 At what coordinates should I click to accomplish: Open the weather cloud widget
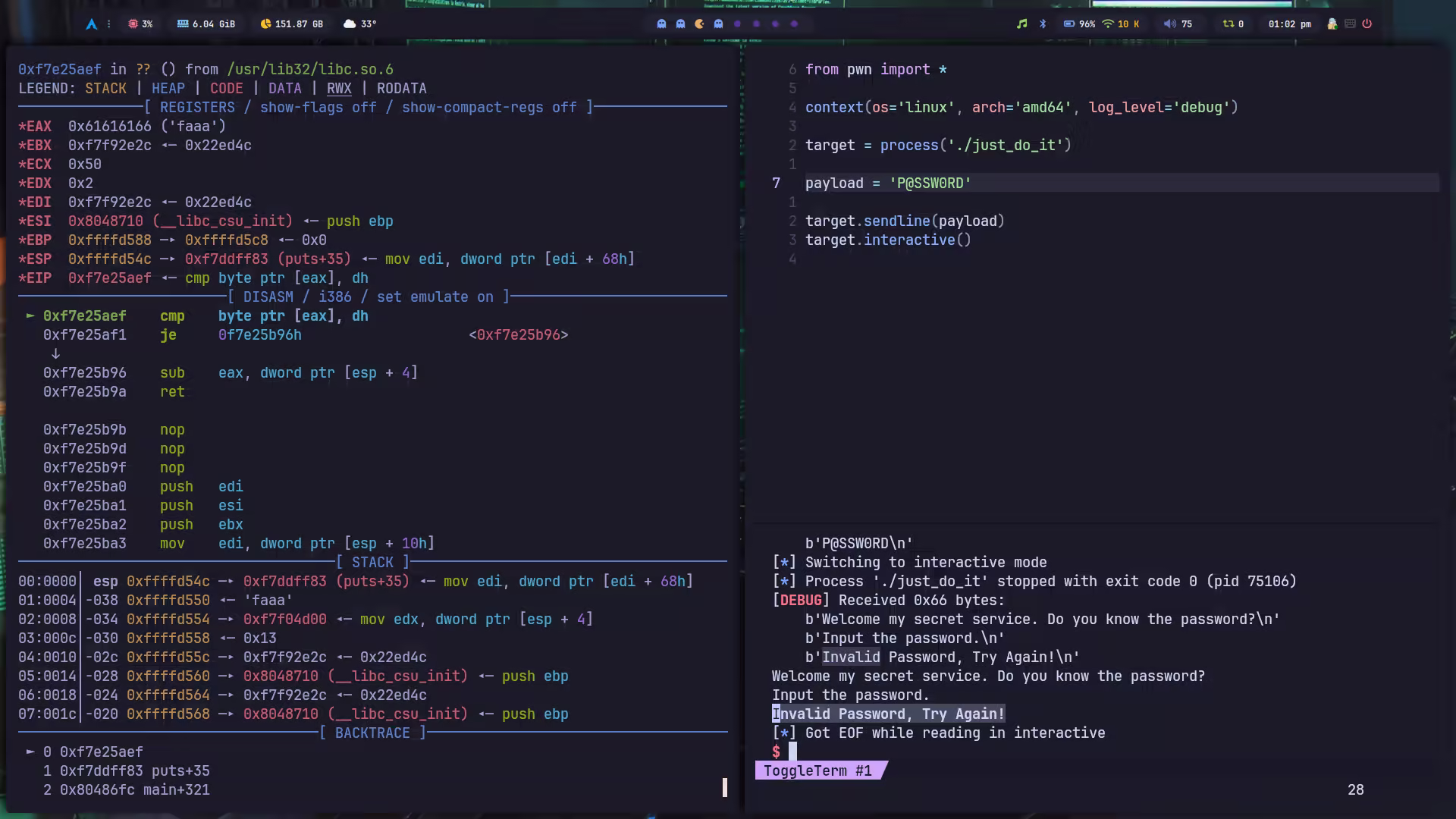pos(350,24)
